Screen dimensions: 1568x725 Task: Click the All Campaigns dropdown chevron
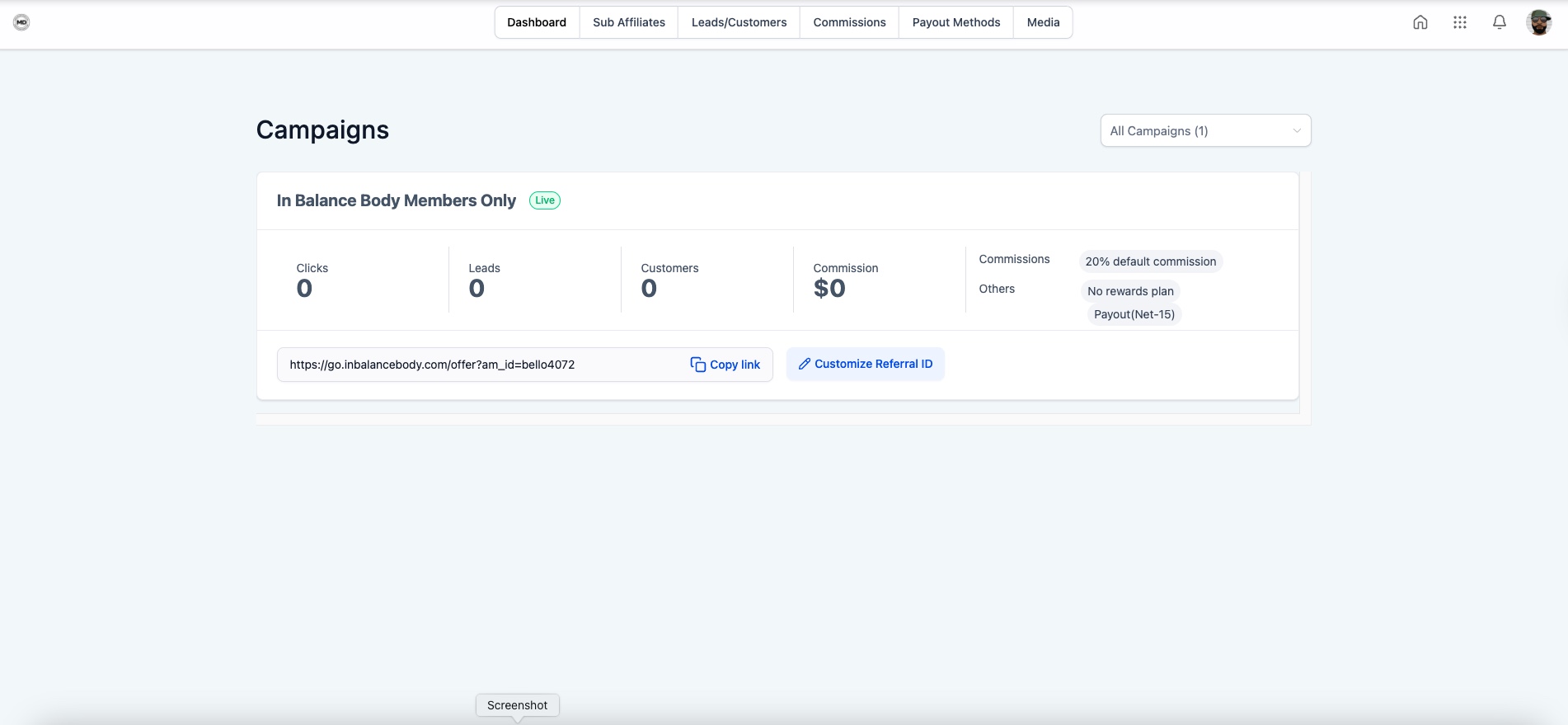pos(1297,131)
